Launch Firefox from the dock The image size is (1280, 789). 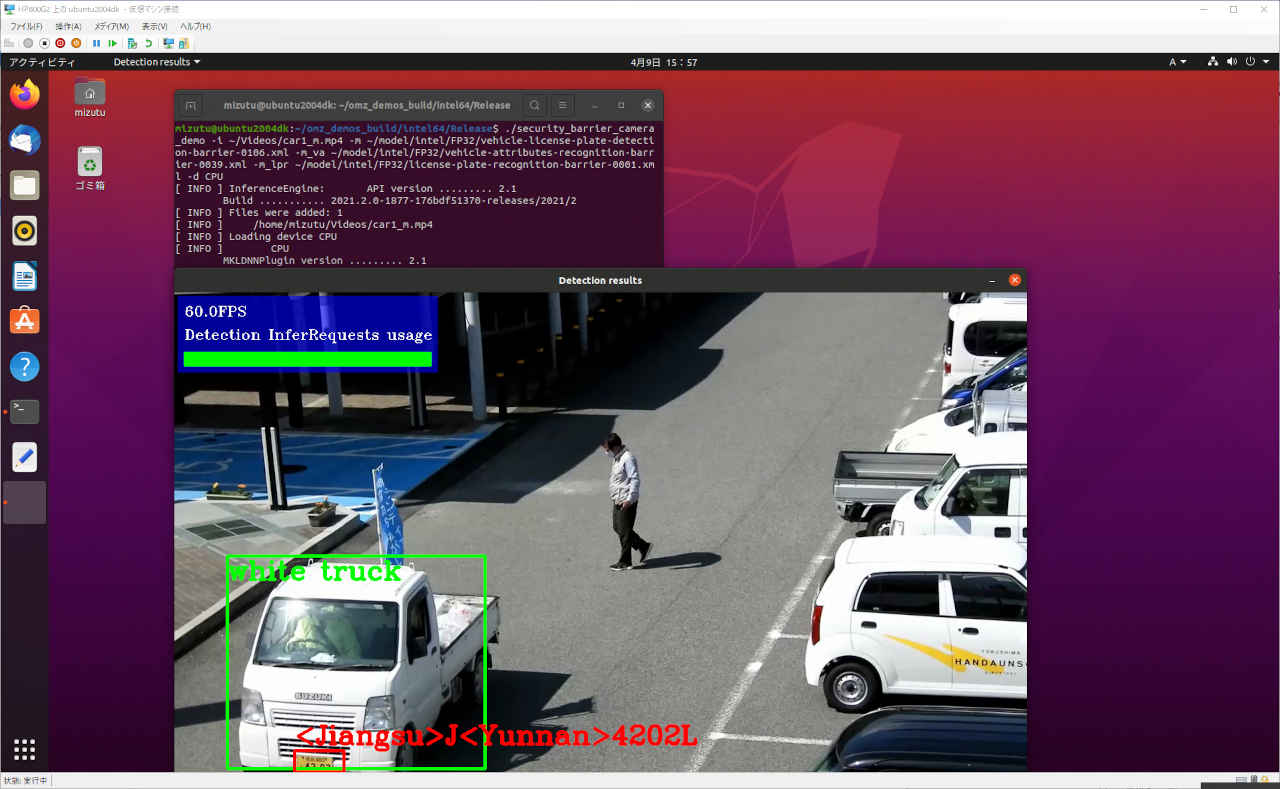tap(25, 94)
